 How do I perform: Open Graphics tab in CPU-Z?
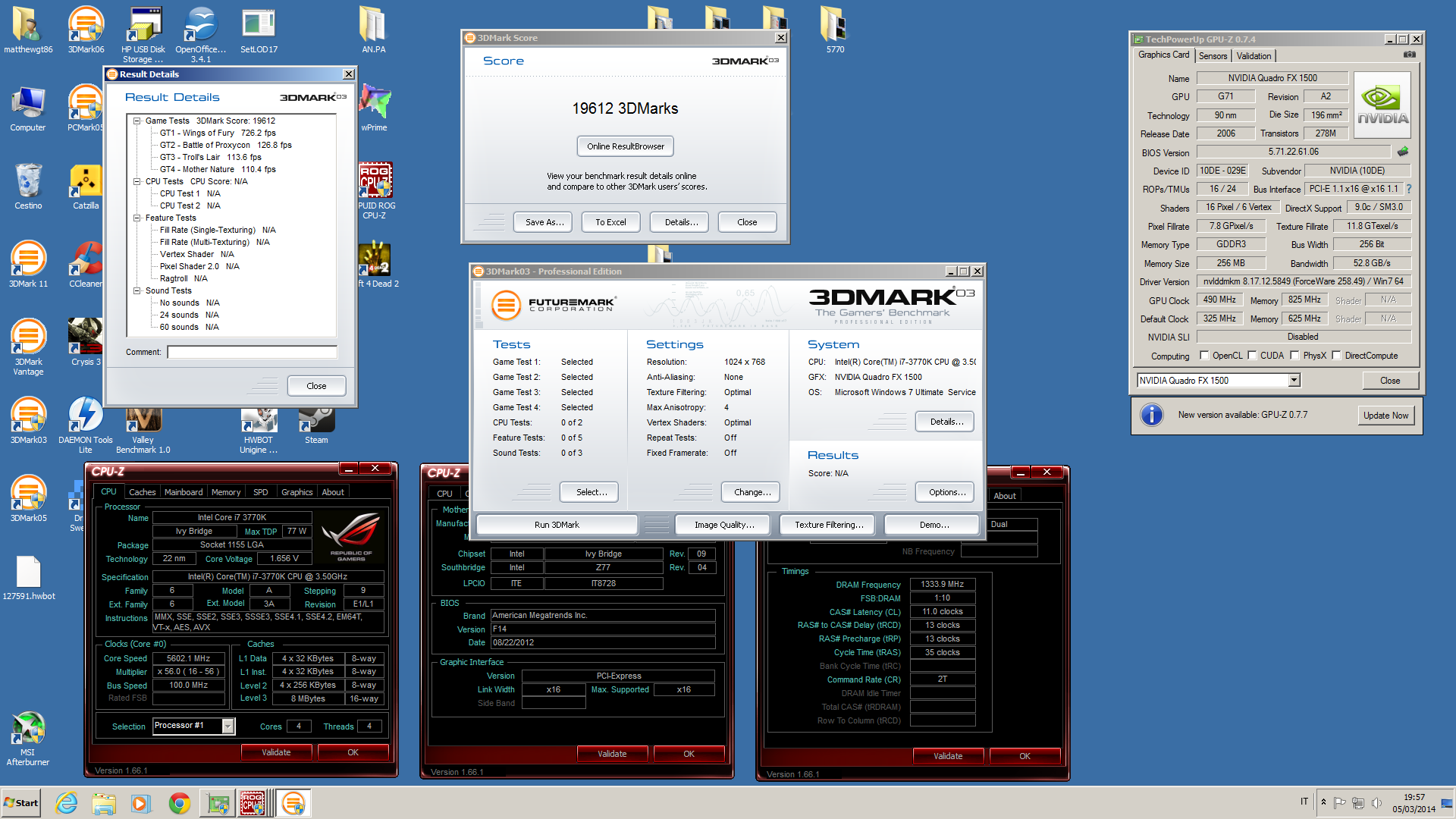coord(297,492)
